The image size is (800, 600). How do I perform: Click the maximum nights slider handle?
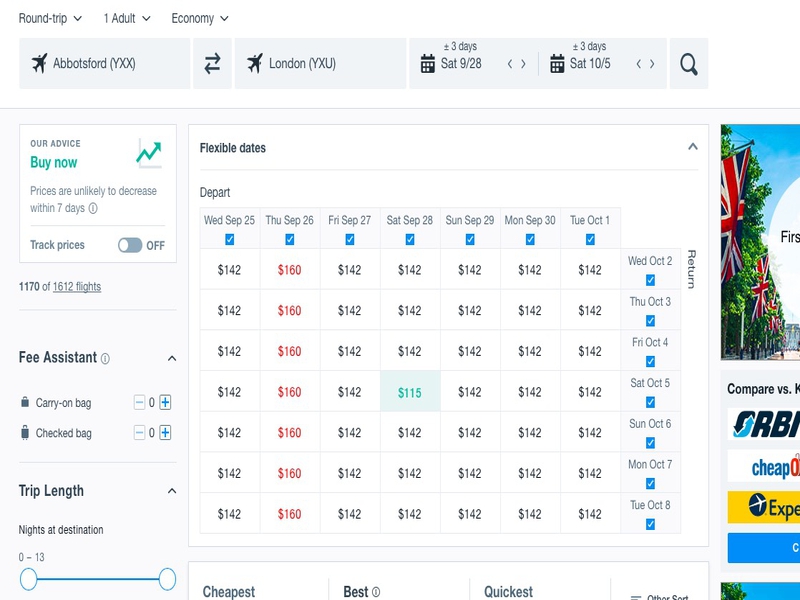click(x=167, y=579)
